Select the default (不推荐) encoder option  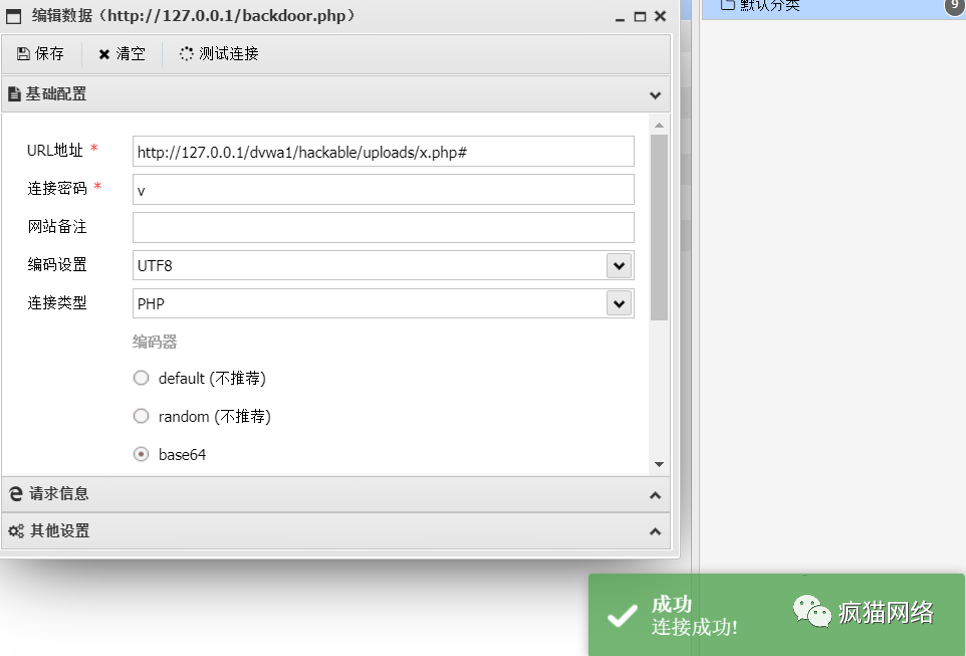tap(141, 378)
